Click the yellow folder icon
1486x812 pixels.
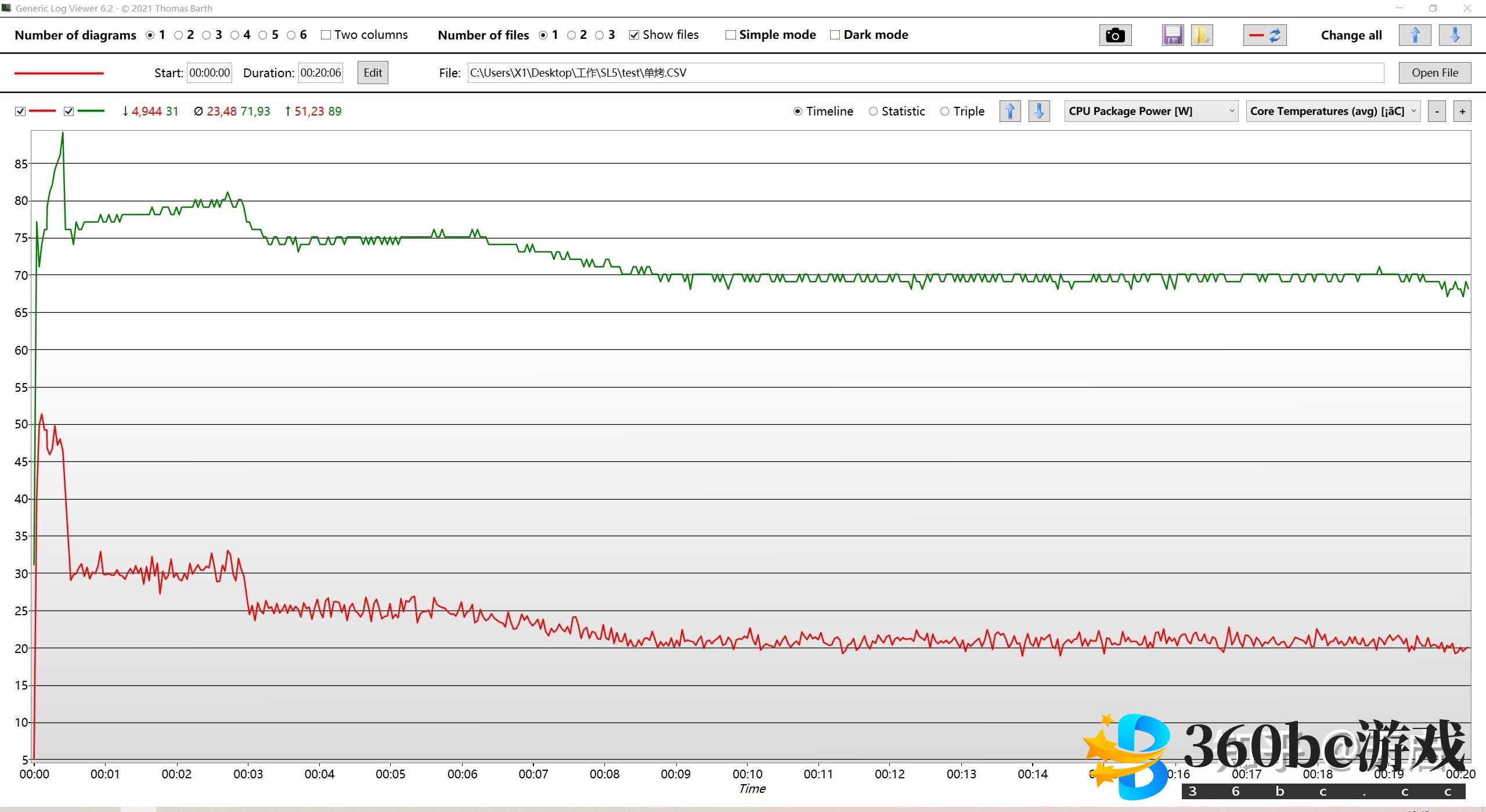[x=1201, y=35]
